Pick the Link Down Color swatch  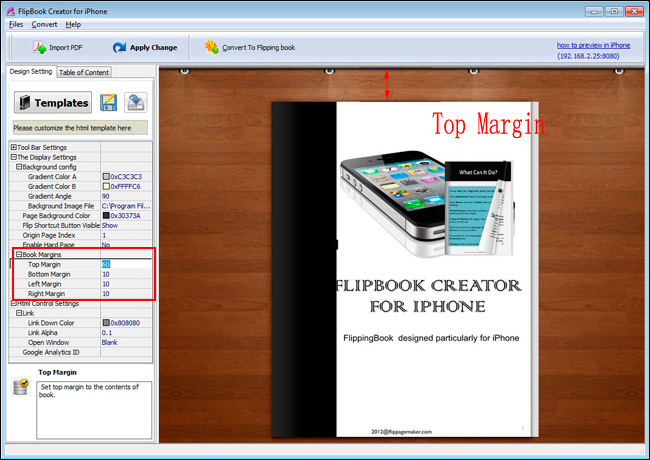(x=106, y=323)
